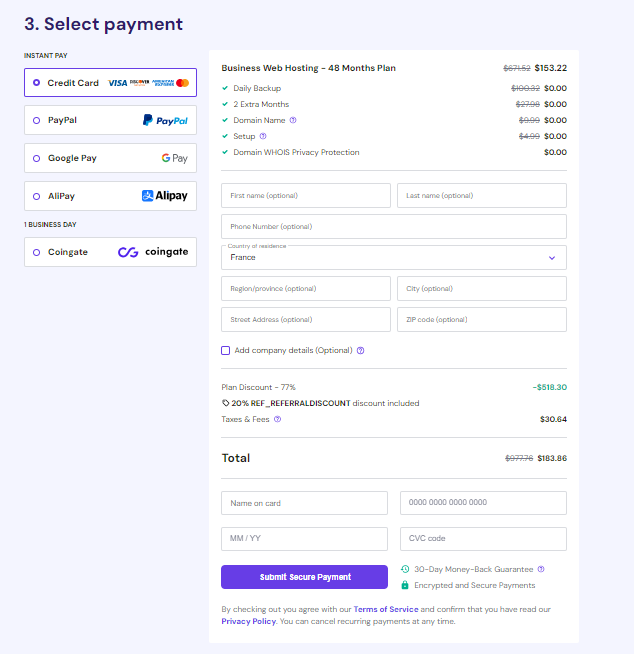This screenshot has height=654, width=634.
Task: Click the Daily Backup checkmark icon
Action: tap(225, 88)
